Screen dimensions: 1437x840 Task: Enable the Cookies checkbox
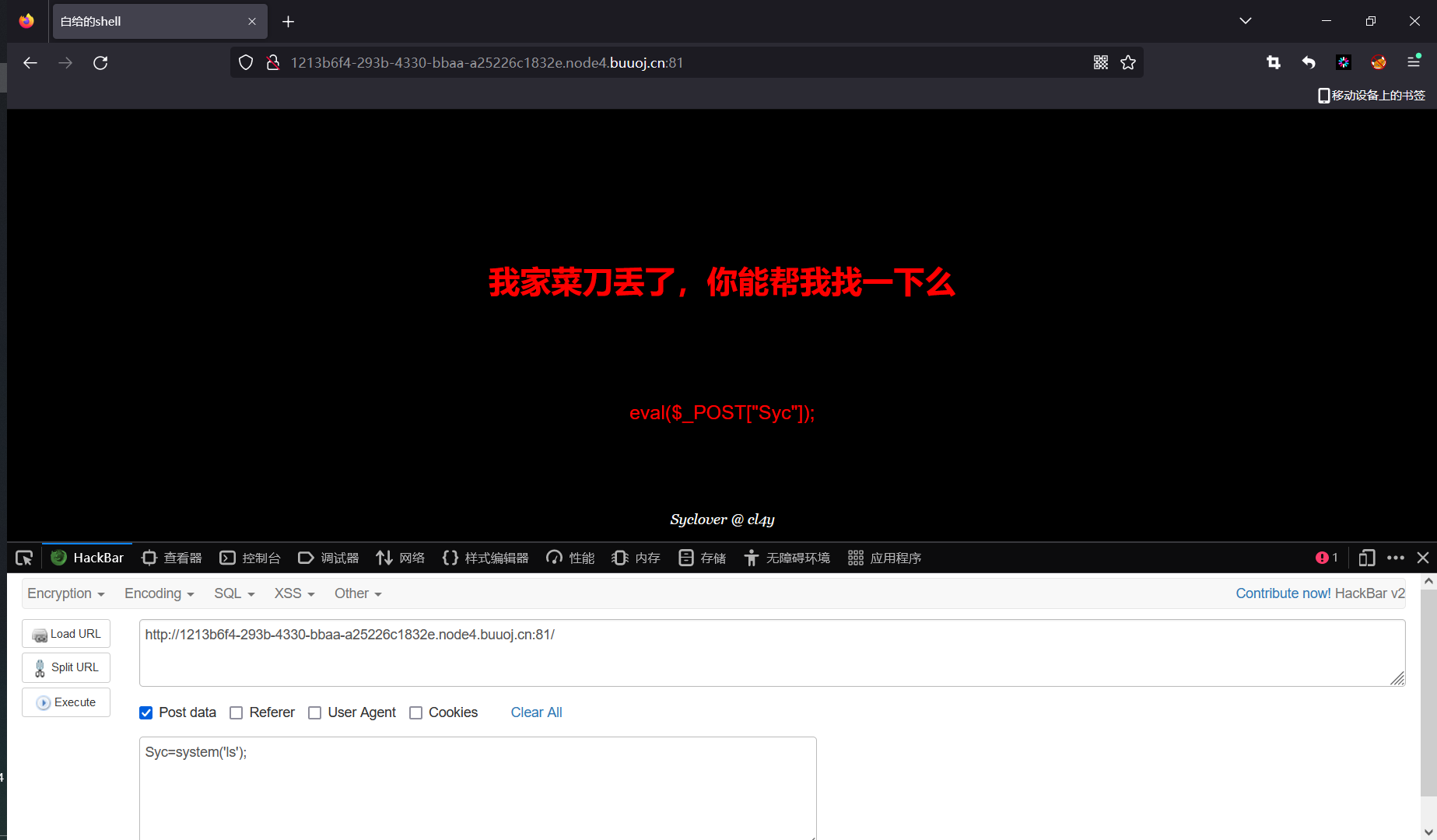pyautogui.click(x=415, y=712)
